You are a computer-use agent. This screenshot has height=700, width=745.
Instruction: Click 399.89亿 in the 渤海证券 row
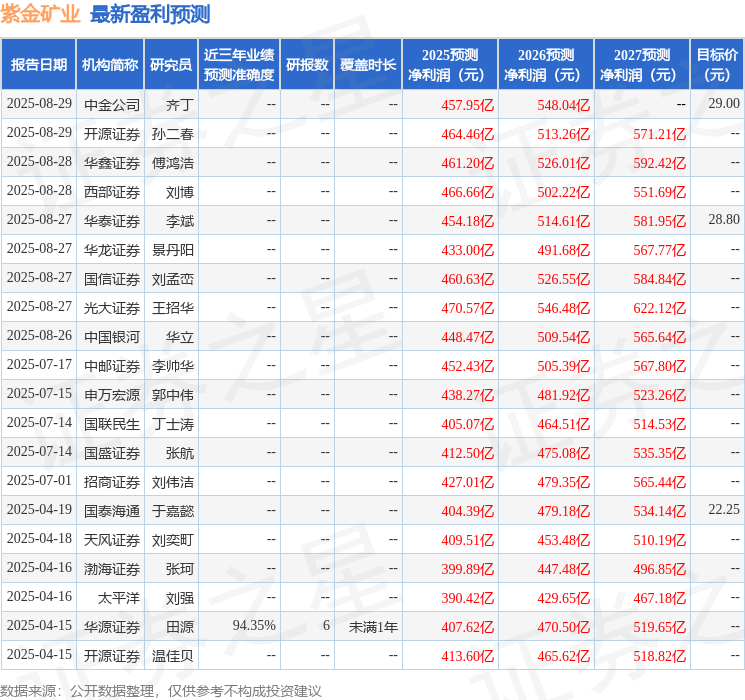(468, 569)
